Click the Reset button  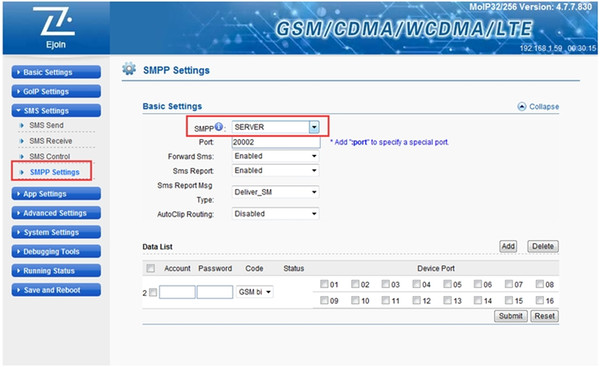click(545, 316)
